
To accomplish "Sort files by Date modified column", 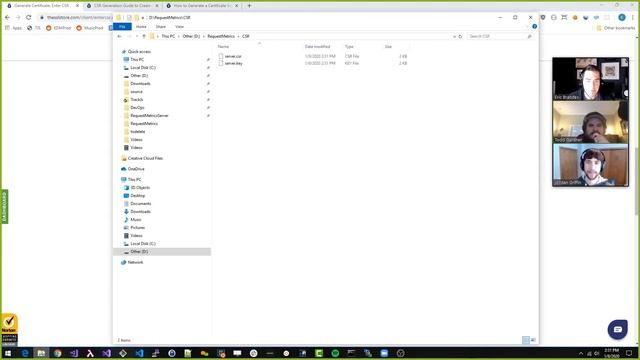I will (317, 47).
